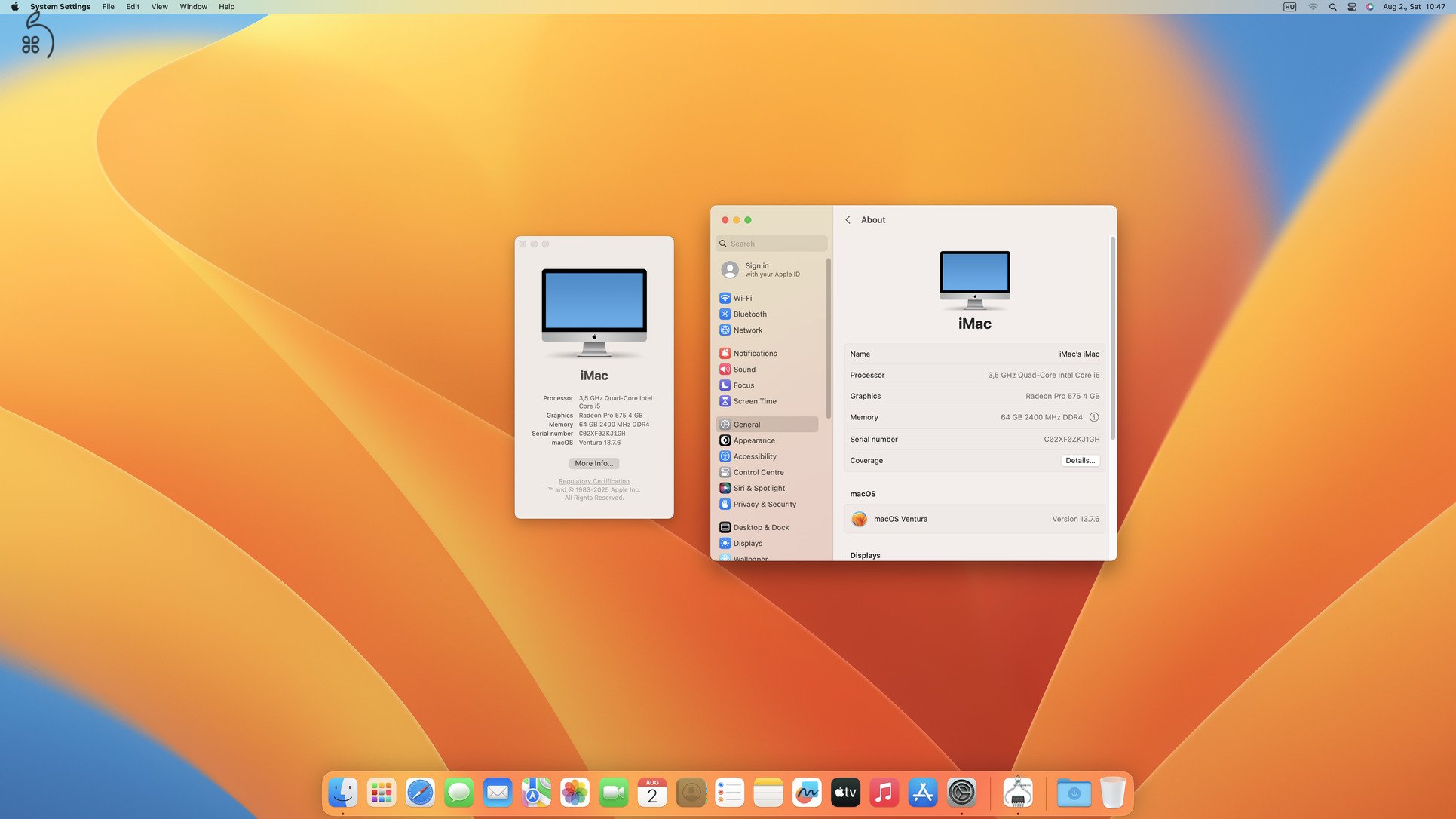Open Launchpad from the Dock
The width and height of the screenshot is (1456, 819).
coord(381,793)
